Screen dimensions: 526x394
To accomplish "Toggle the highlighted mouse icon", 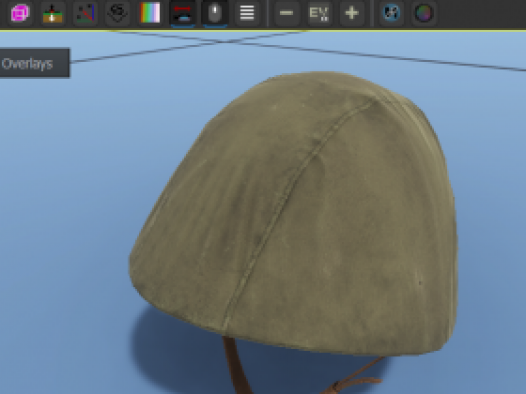I will tap(215, 13).
